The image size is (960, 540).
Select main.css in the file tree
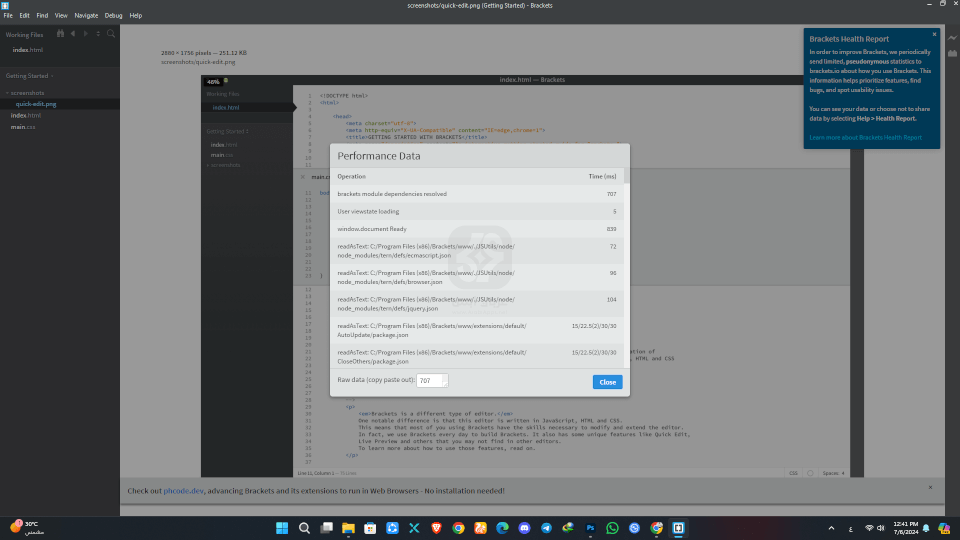23,127
